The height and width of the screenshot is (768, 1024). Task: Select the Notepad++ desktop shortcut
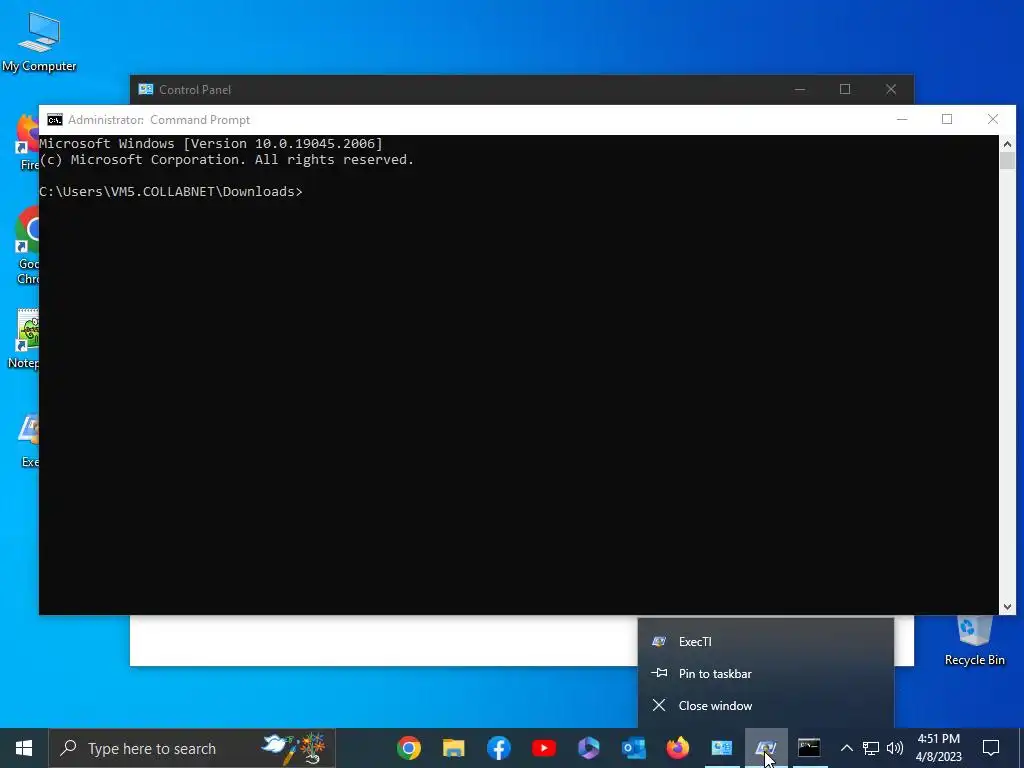pyautogui.click(x=24, y=340)
